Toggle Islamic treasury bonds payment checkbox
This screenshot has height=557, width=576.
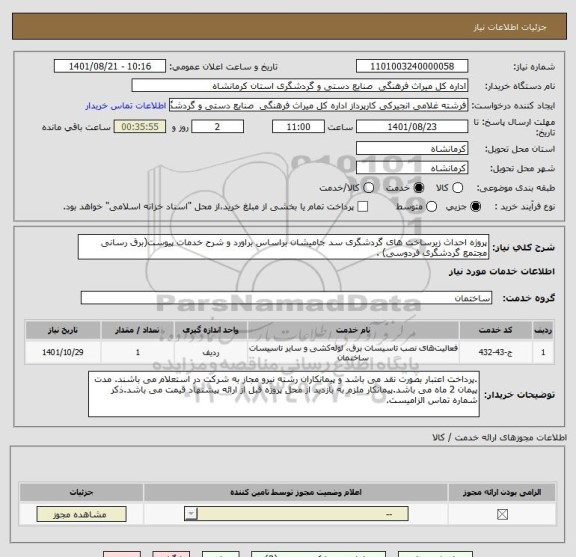[x=363, y=206]
